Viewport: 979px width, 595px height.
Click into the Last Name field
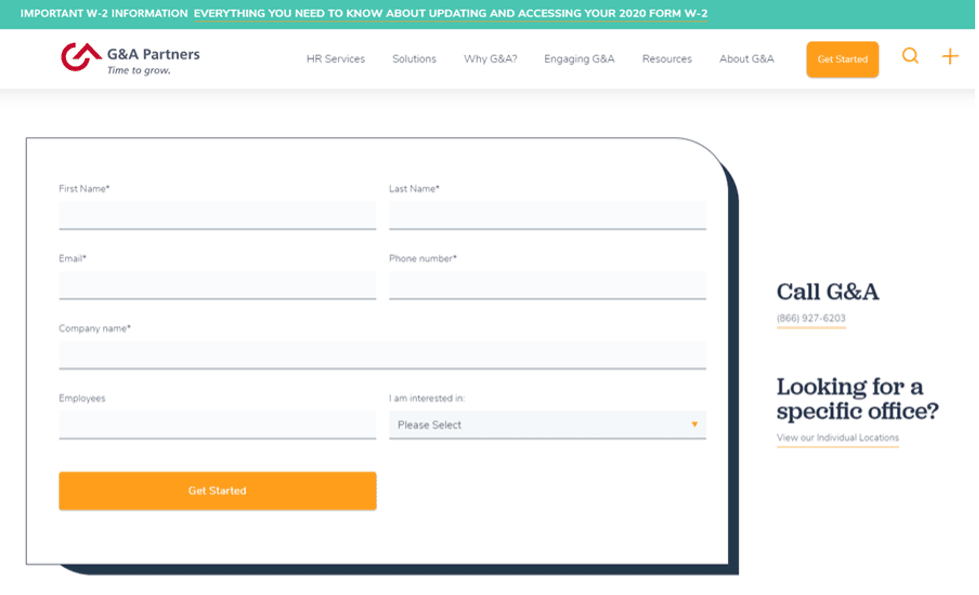point(547,215)
